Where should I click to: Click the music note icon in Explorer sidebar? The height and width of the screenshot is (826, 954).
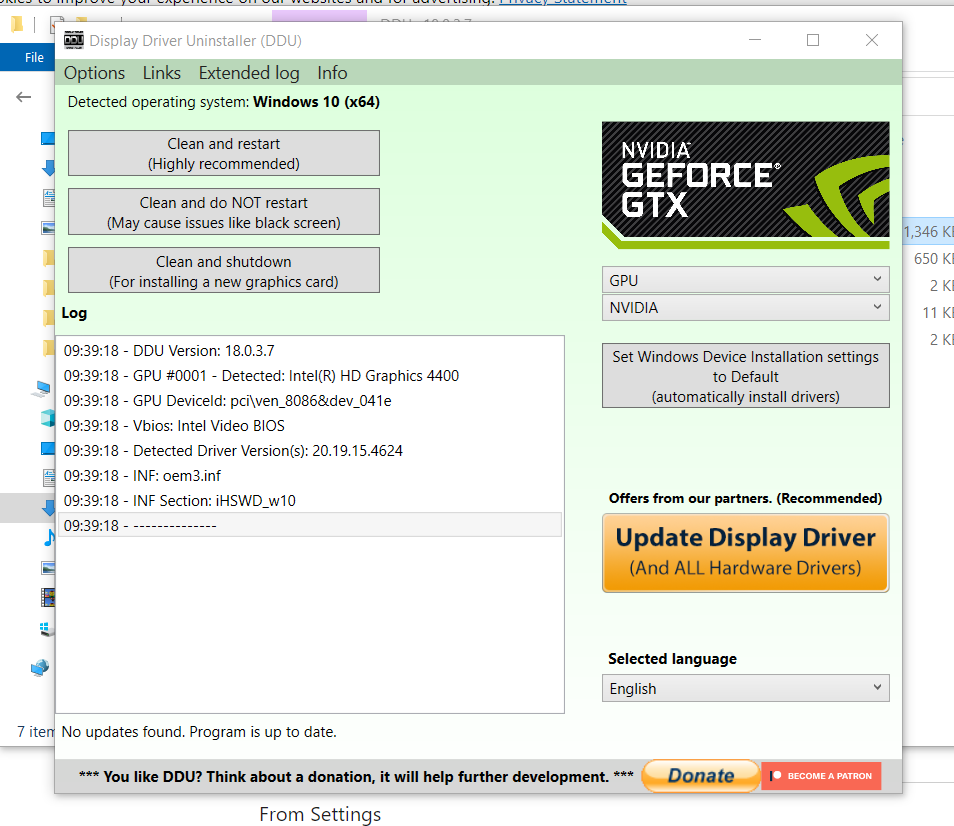click(x=49, y=537)
